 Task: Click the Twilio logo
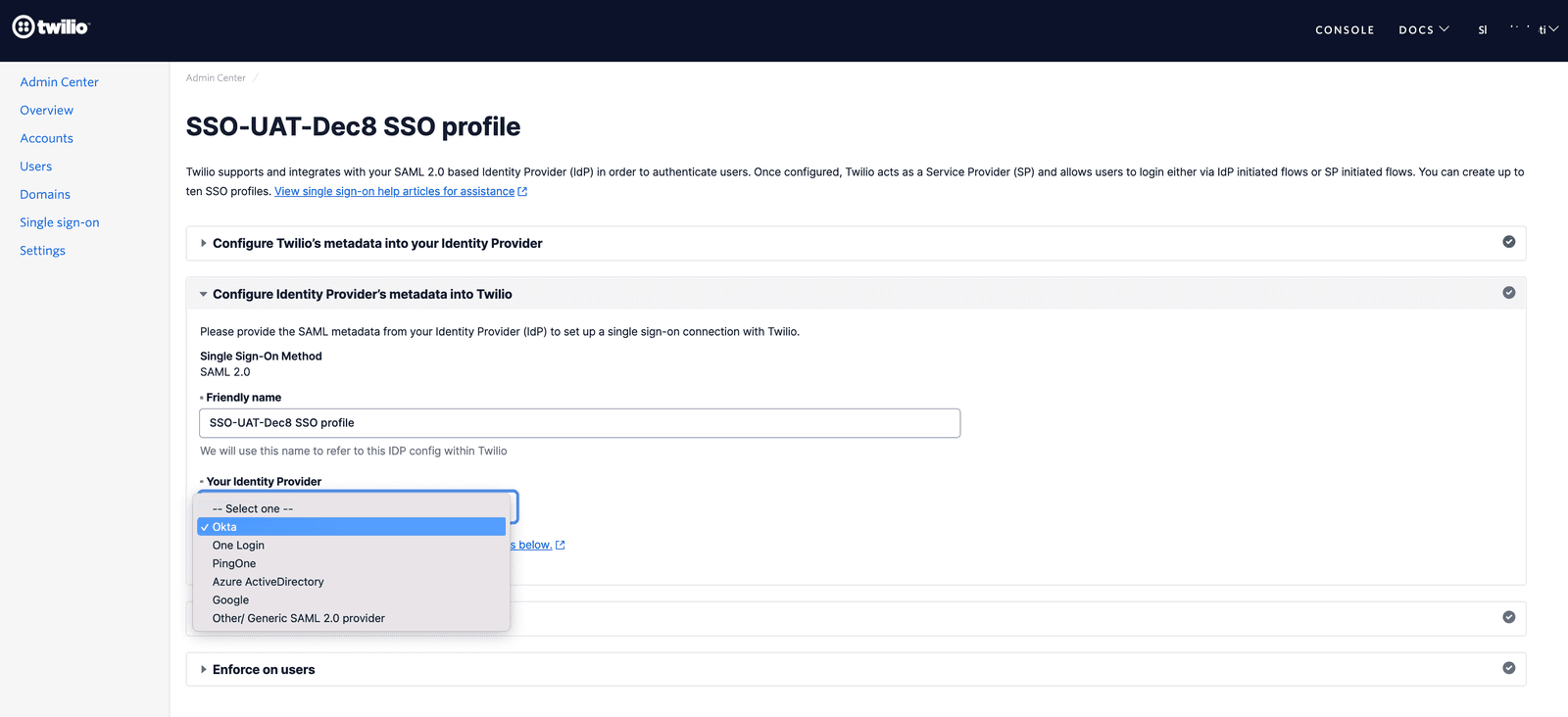coord(51,27)
